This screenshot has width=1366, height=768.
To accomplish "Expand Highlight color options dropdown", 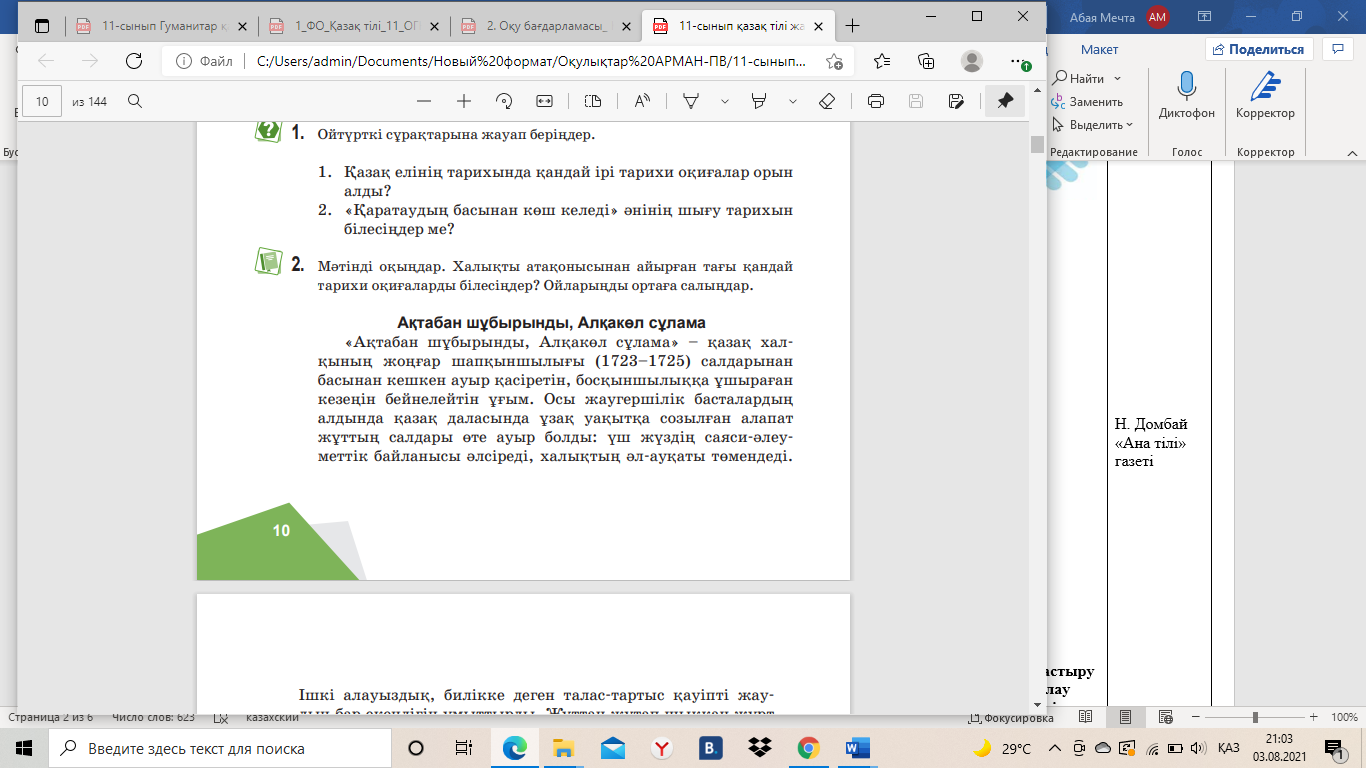I will click(x=793, y=101).
